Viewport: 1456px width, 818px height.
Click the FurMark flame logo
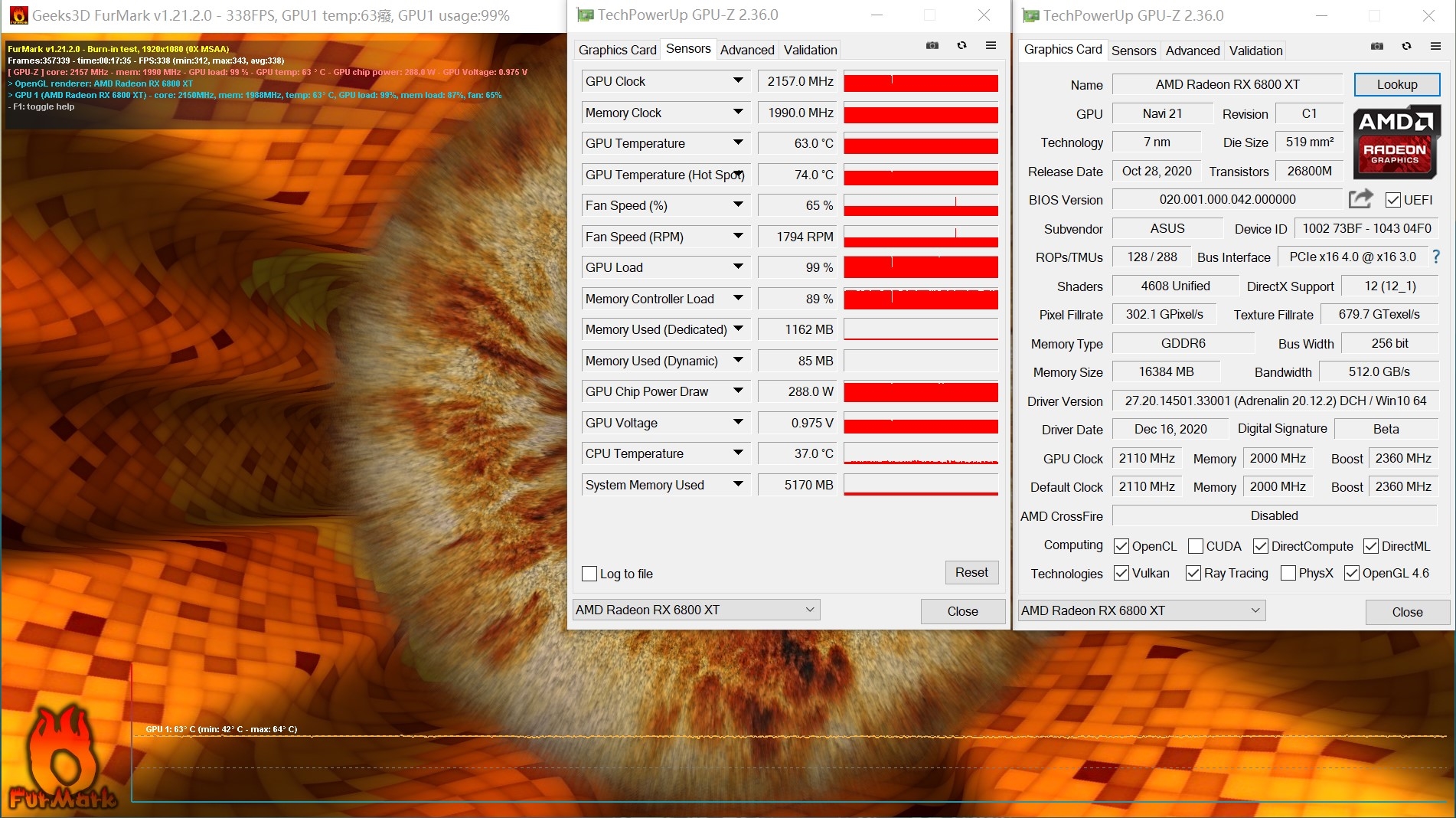click(x=61, y=758)
